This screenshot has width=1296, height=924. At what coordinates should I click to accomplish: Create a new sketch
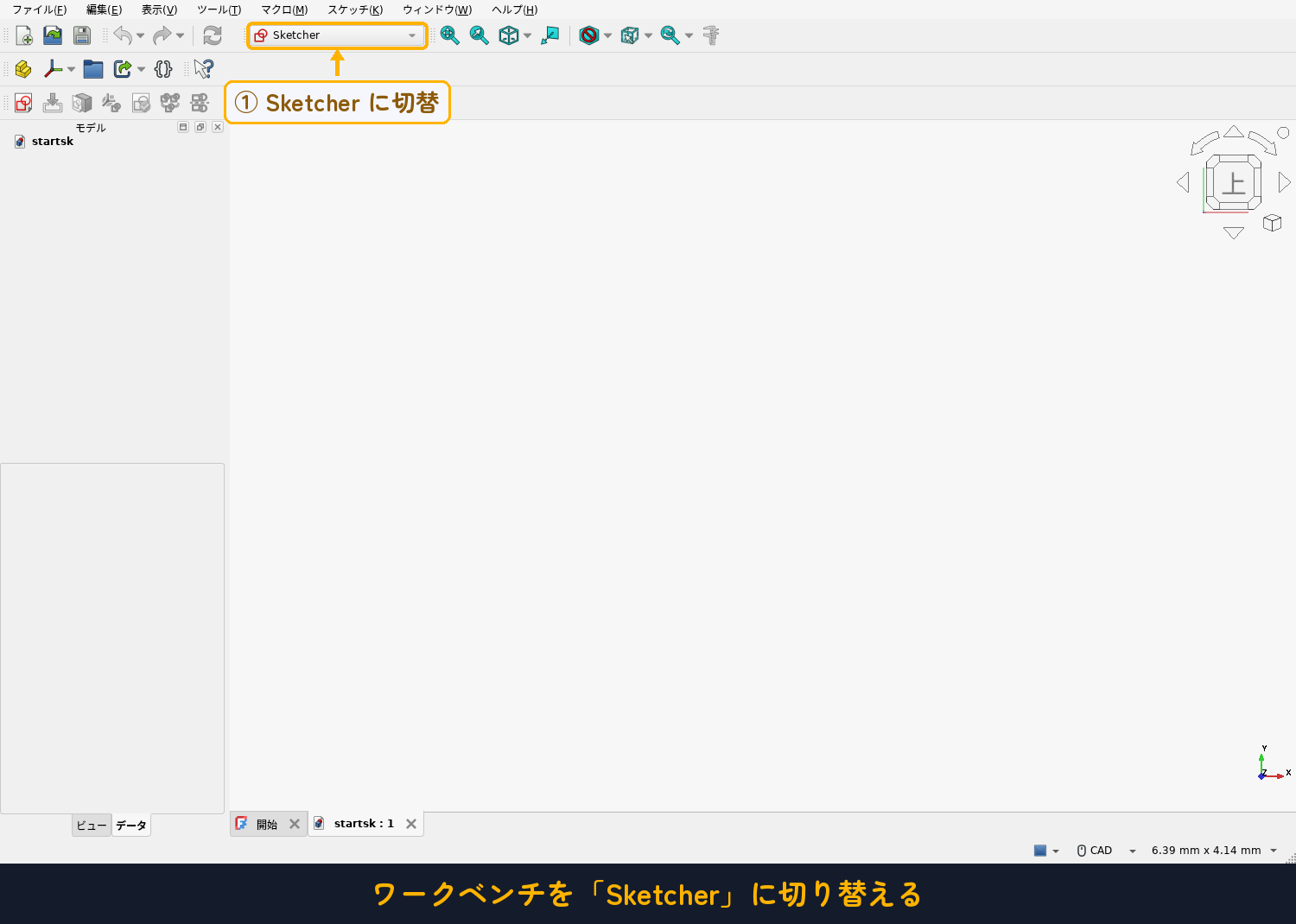[23, 103]
